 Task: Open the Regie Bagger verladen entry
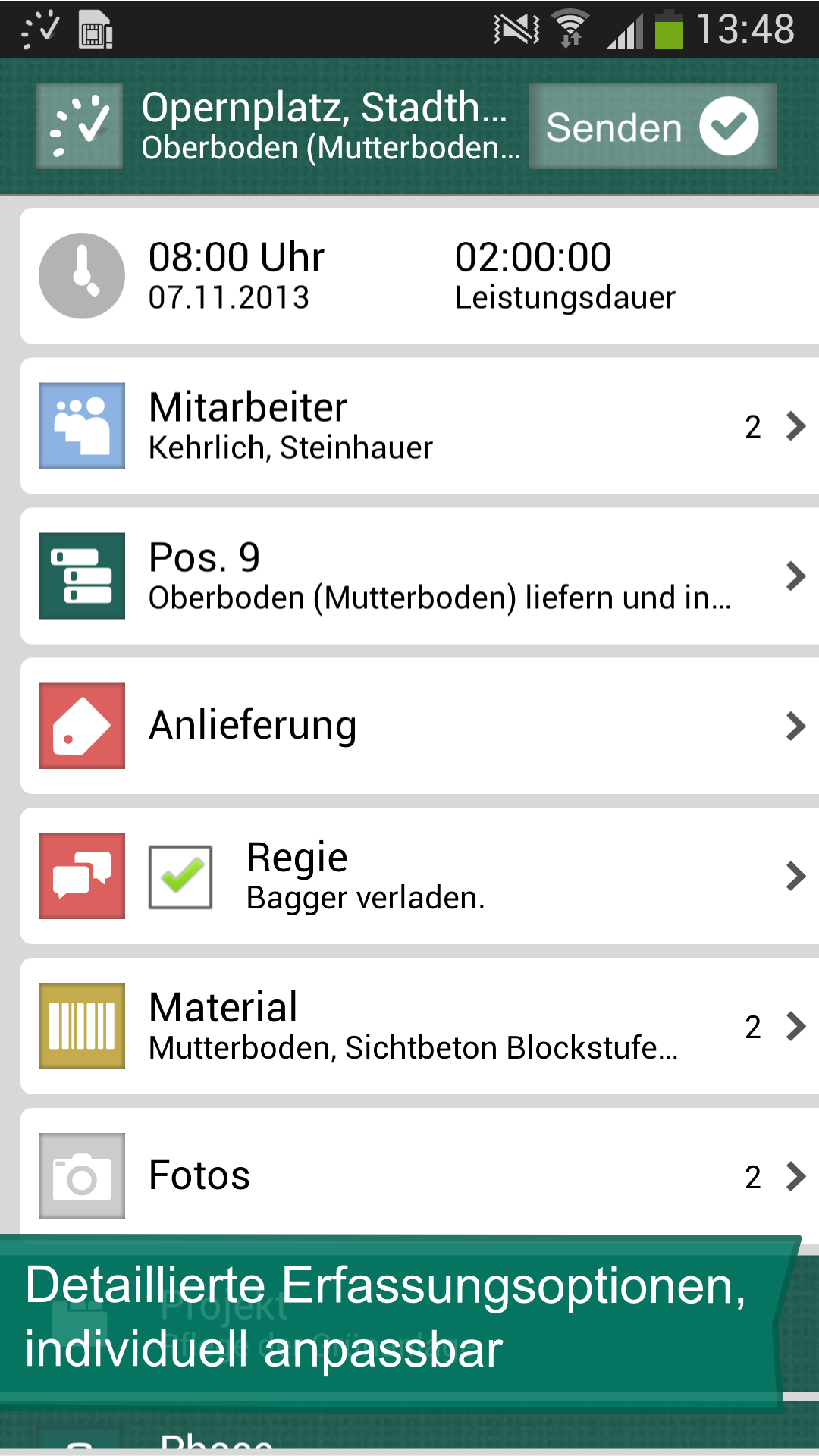tap(419, 876)
